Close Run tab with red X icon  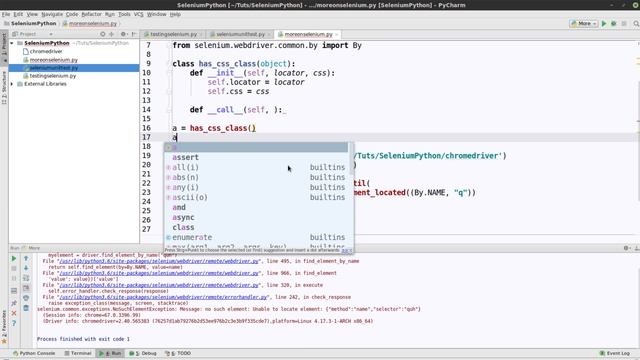(x=13, y=313)
